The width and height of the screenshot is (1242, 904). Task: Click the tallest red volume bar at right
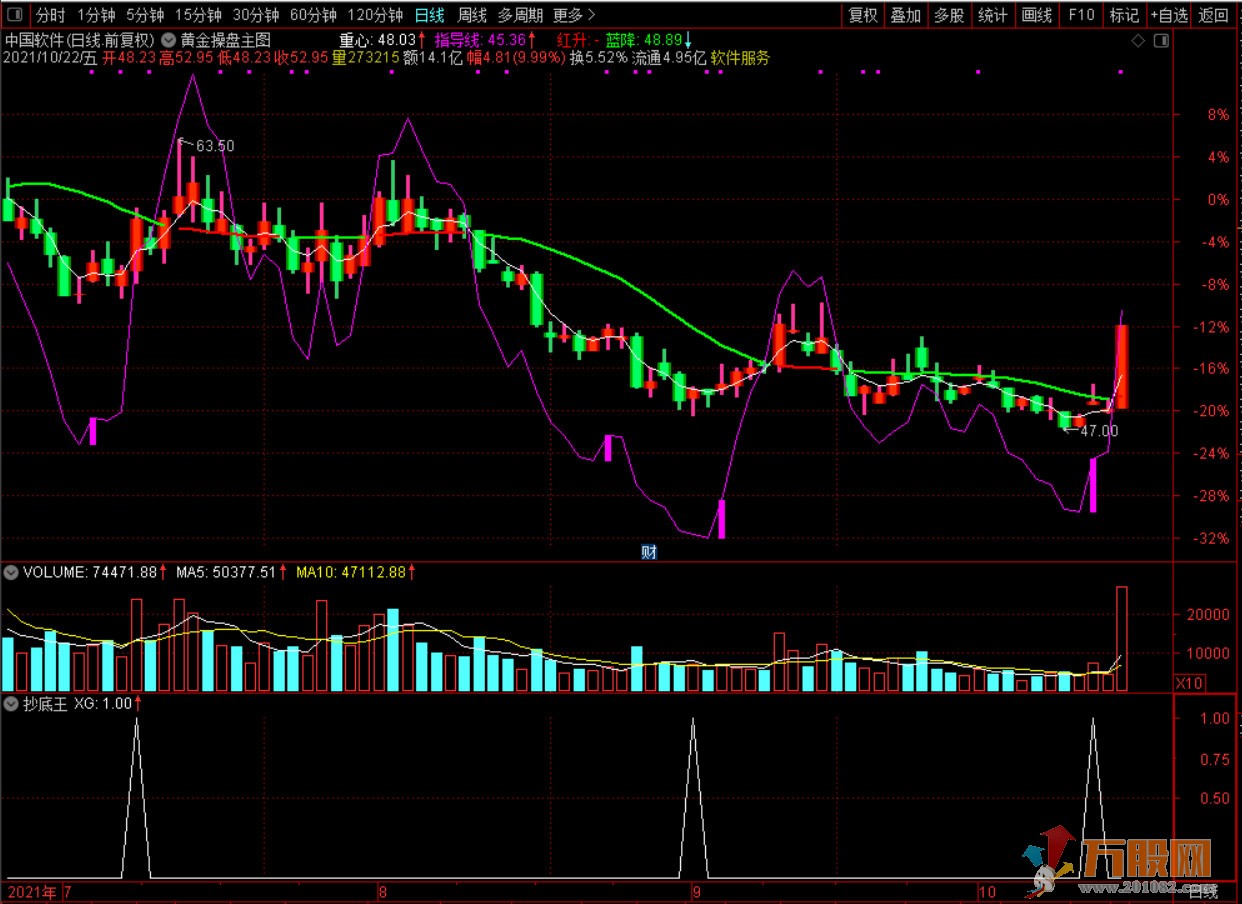(x=1122, y=638)
